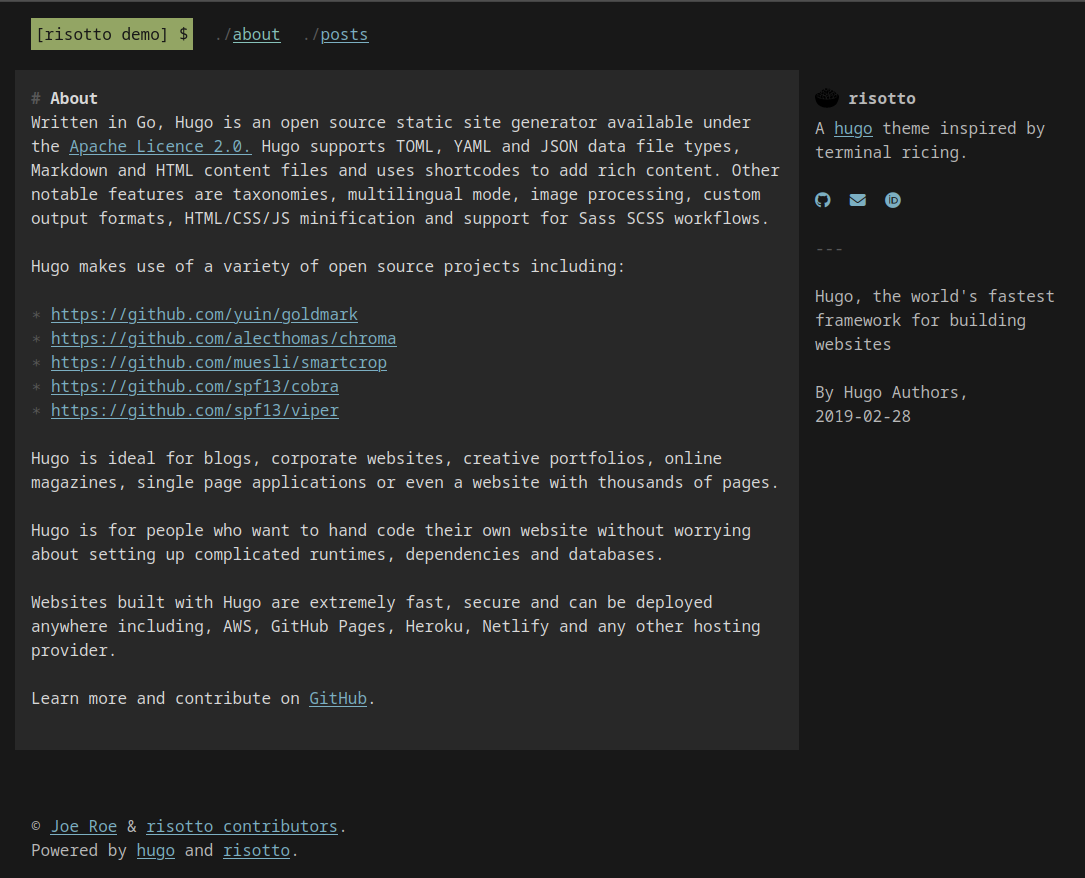Follow the spf13/viper GitHub link
The height and width of the screenshot is (878, 1085).
tap(194, 410)
